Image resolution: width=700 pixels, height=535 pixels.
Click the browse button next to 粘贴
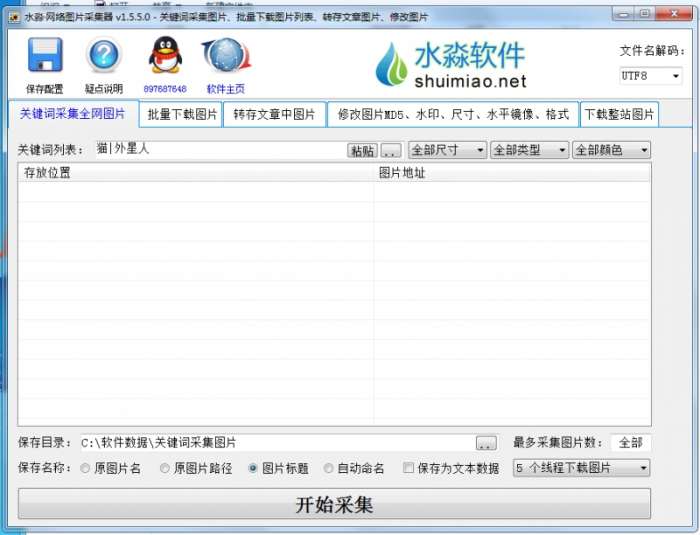pos(391,150)
